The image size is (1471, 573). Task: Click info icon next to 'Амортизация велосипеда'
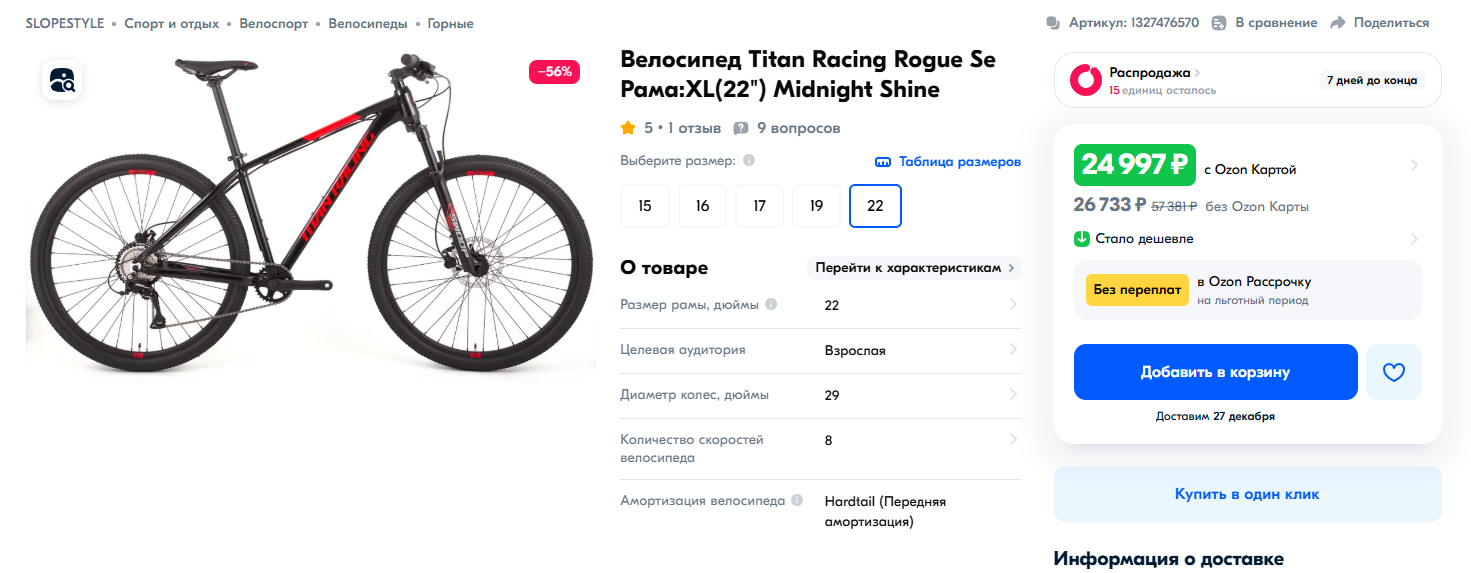[x=797, y=500]
